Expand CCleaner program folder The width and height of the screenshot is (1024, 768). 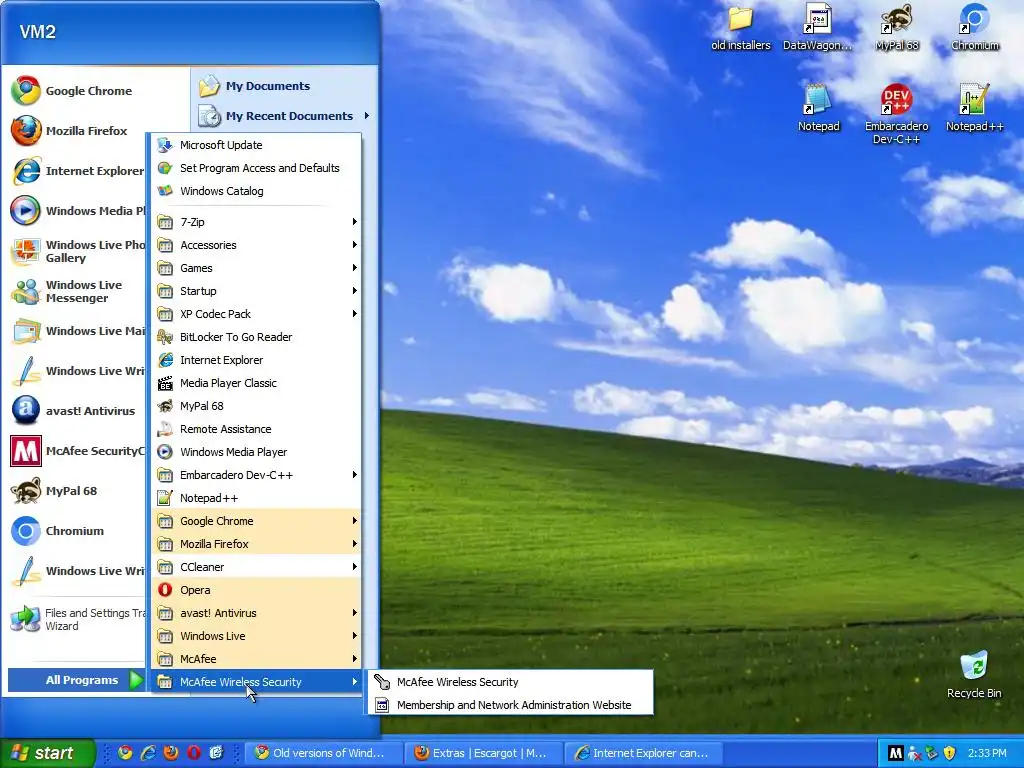tap(257, 567)
